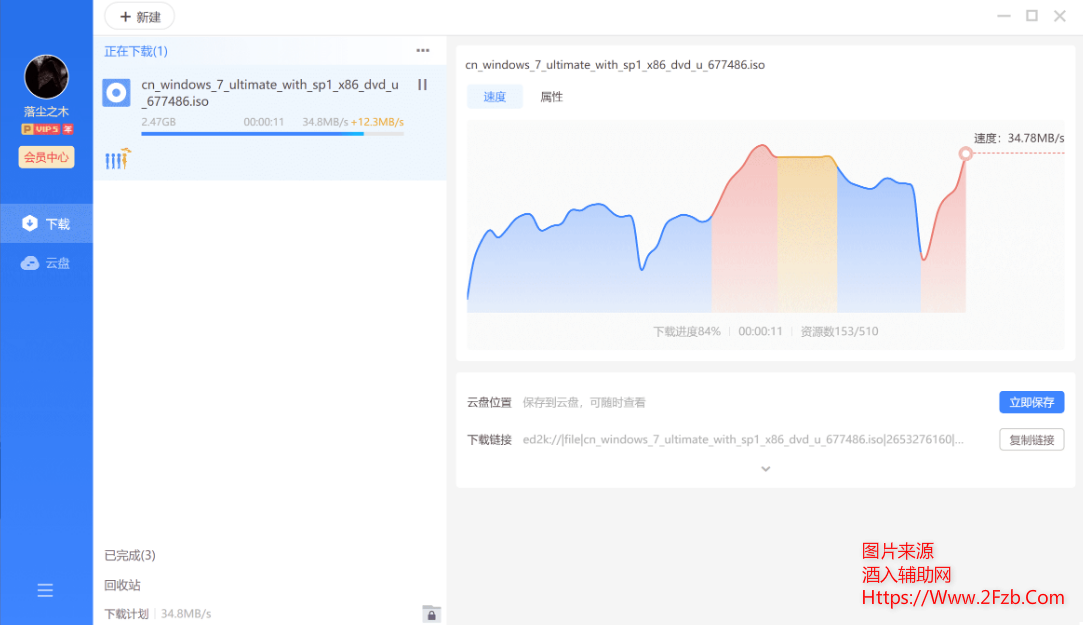Open the more options menu beside 正在下载
The width and height of the screenshot is (1083, 625).
tap(423, 51)
